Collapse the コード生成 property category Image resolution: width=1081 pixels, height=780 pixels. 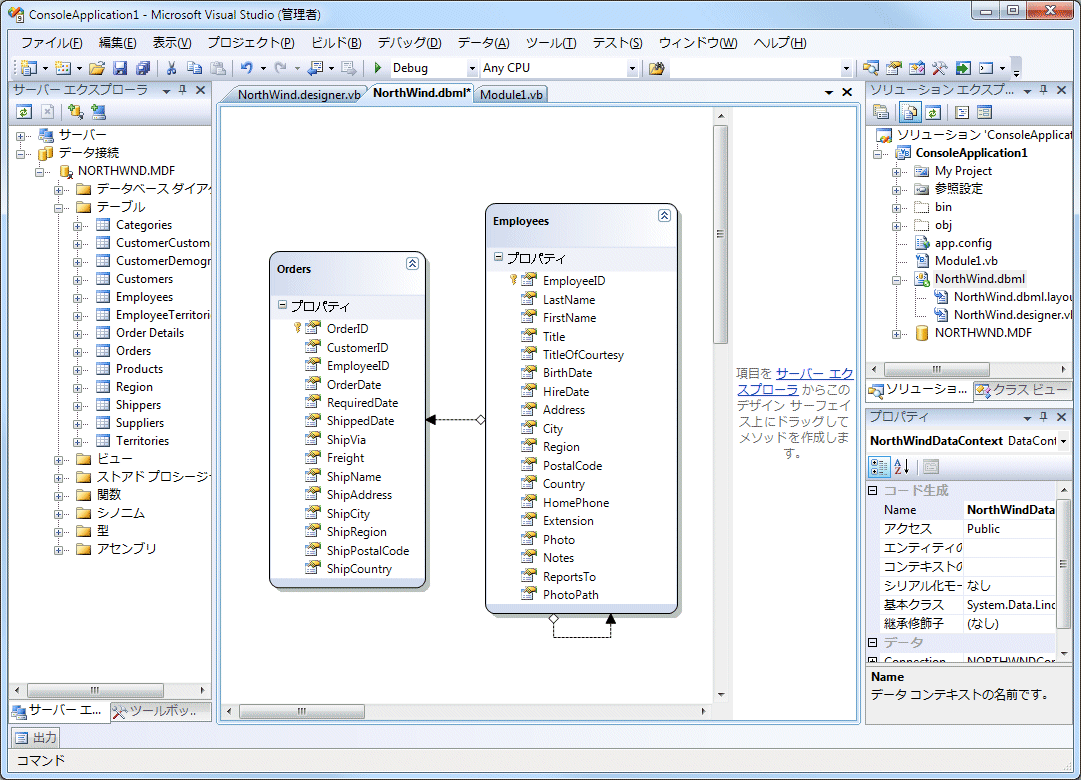[872, 490]
